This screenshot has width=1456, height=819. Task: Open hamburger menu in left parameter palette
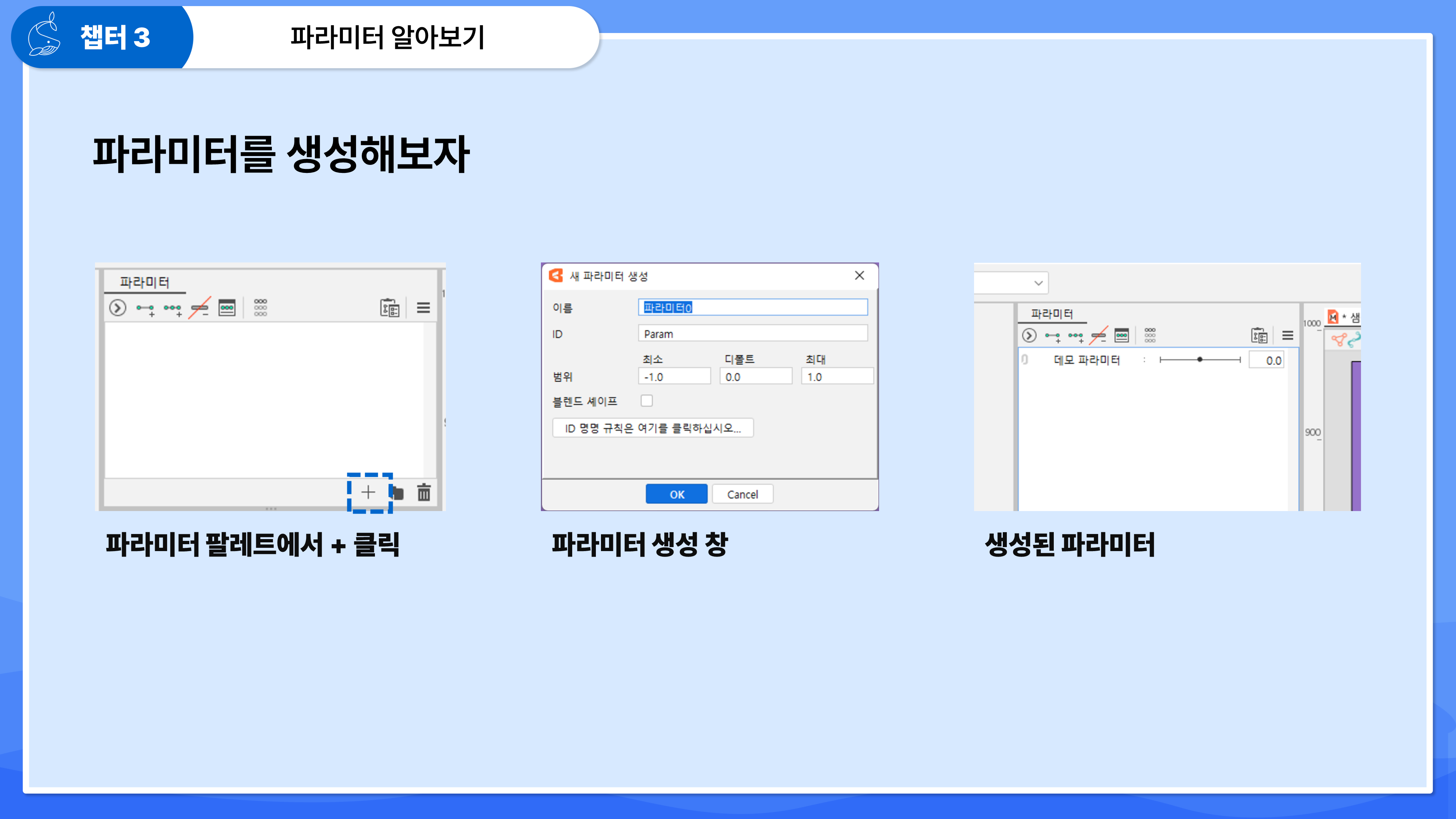423,308
